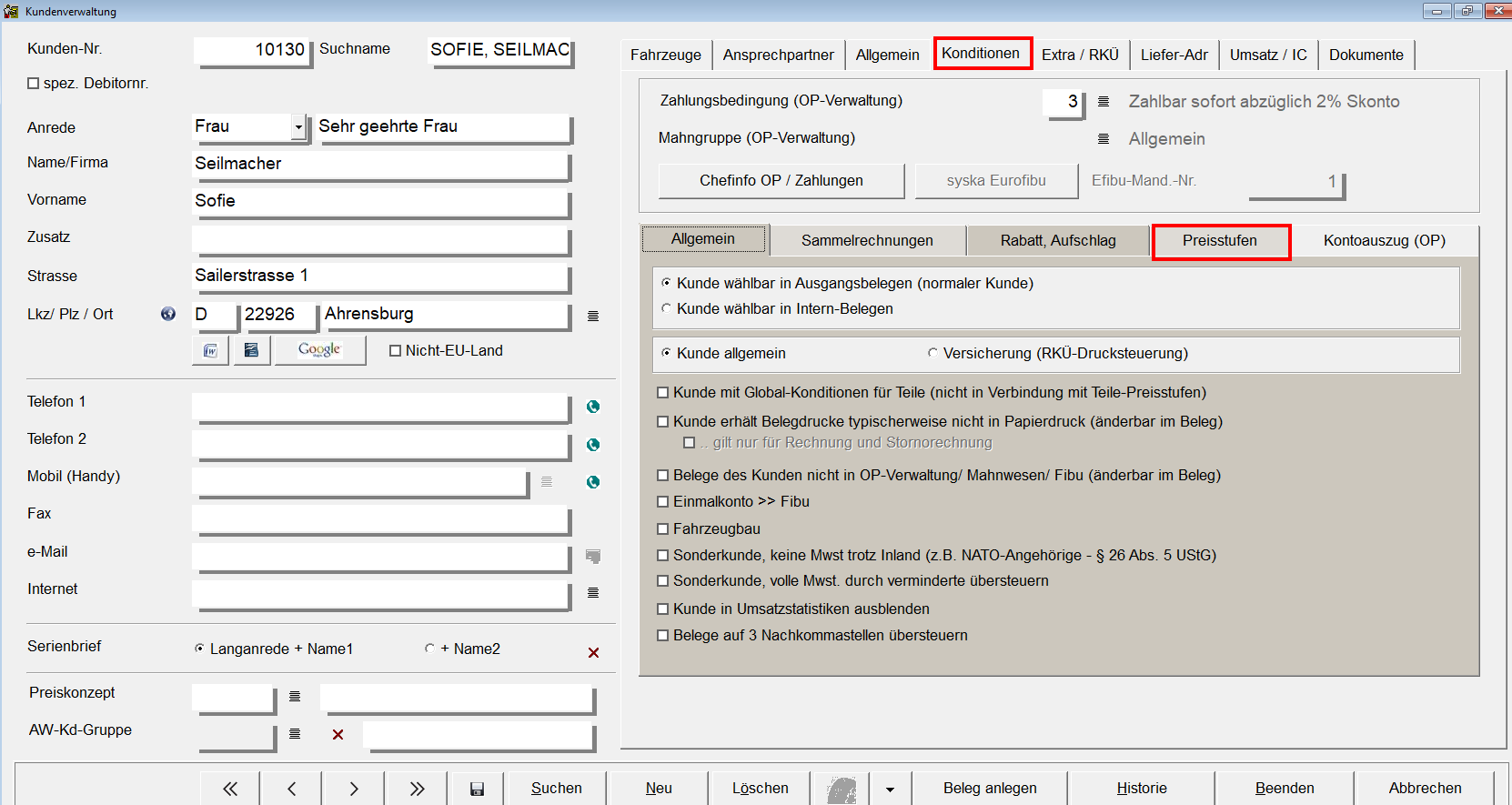Check Belege auf 3 Nachkommastellen übersteuern

663,636
